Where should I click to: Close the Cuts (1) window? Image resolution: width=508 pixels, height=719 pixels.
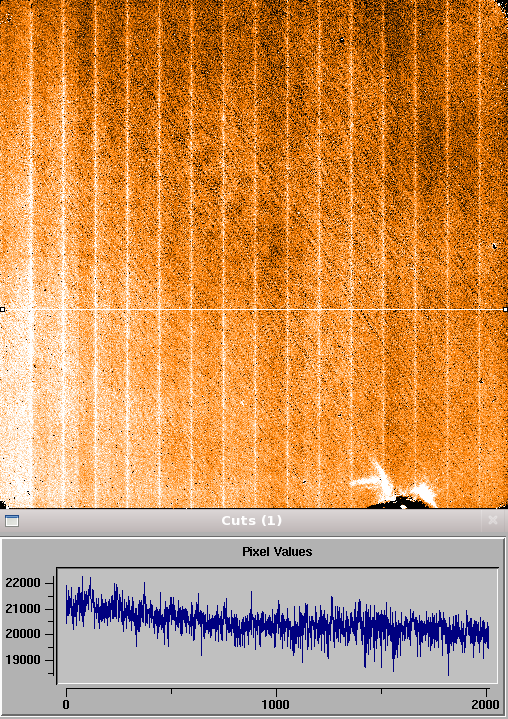click(x=493, y=520)
